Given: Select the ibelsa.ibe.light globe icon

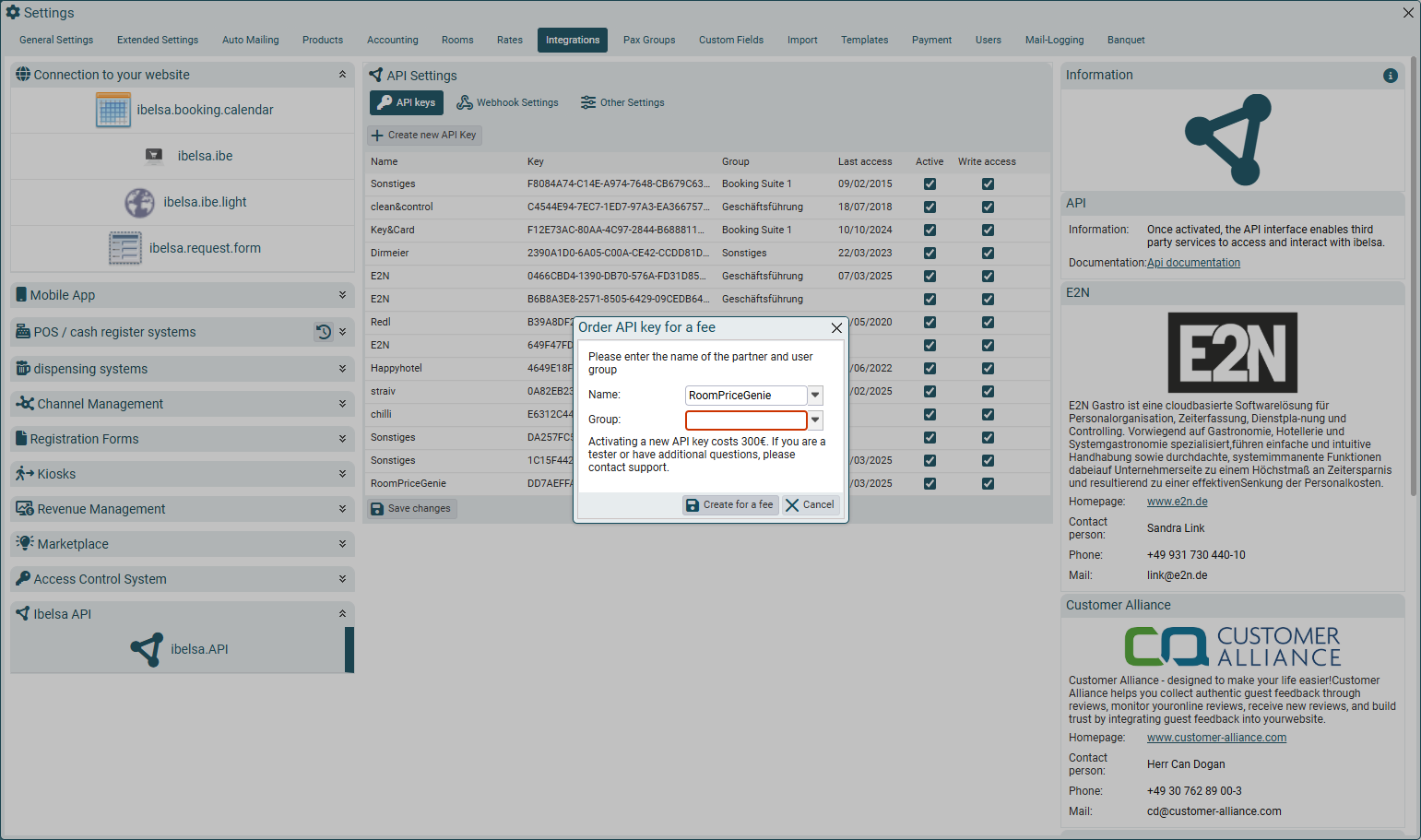Looking at the screenshot, I should (139, 202).
